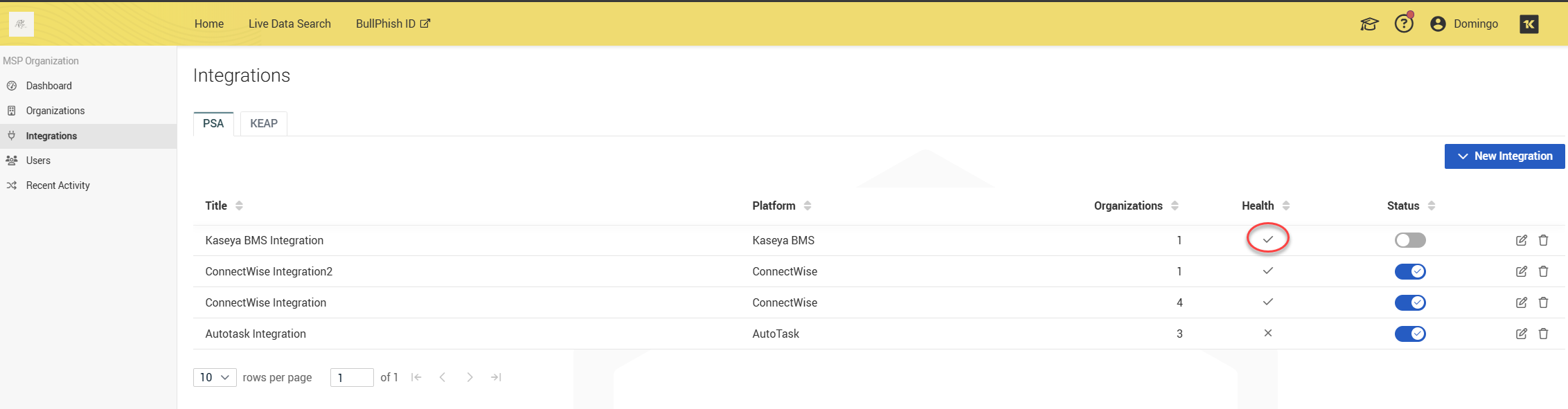Screen dimensions: 1568x409
Task: Disable the ConnectWise Integration2 status toggle
Action: (x=1409, y=271)
